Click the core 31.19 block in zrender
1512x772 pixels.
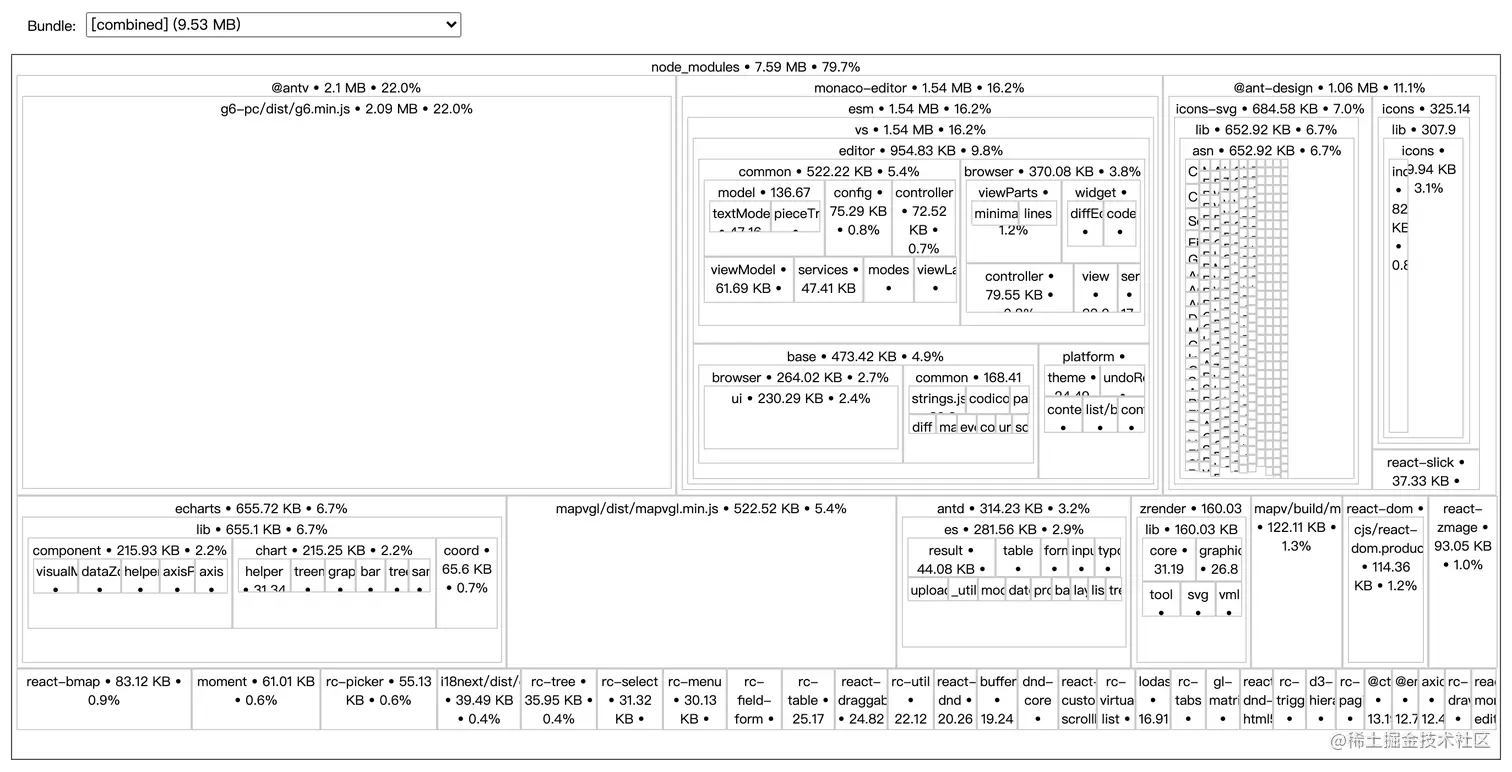[1168, 559]
